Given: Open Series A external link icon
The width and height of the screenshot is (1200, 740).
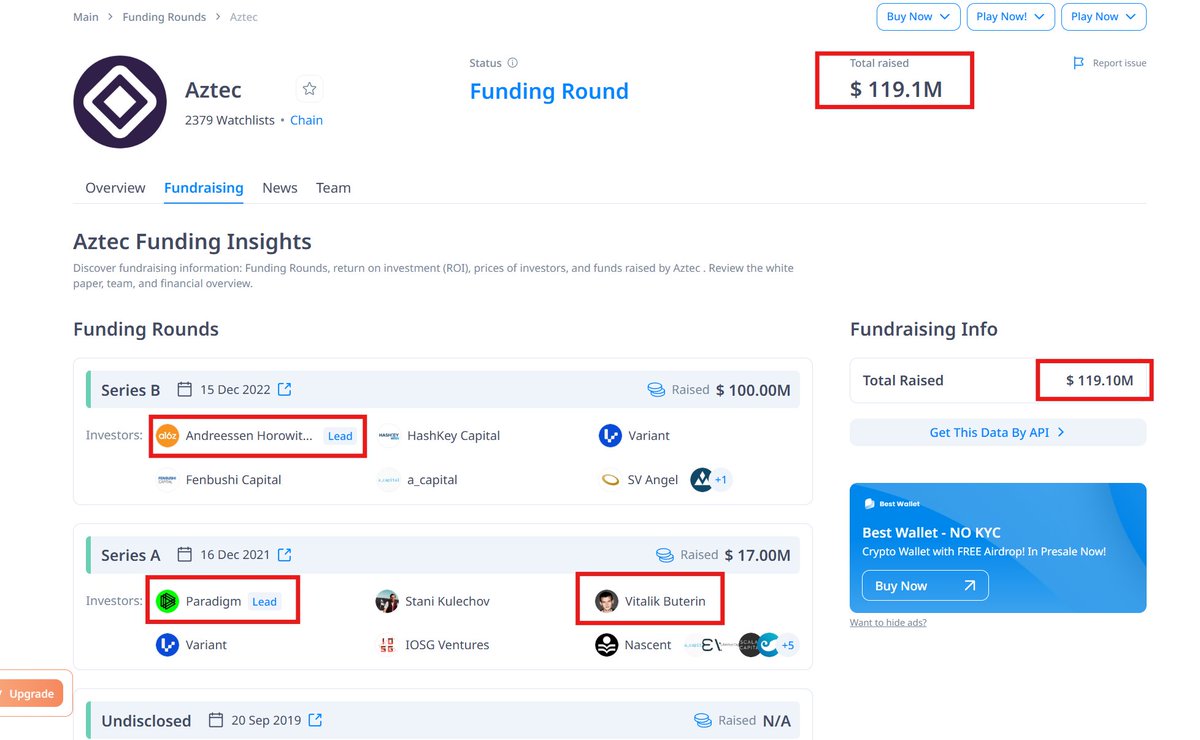Looking at the screenshot, I should [x=284, y=555].
